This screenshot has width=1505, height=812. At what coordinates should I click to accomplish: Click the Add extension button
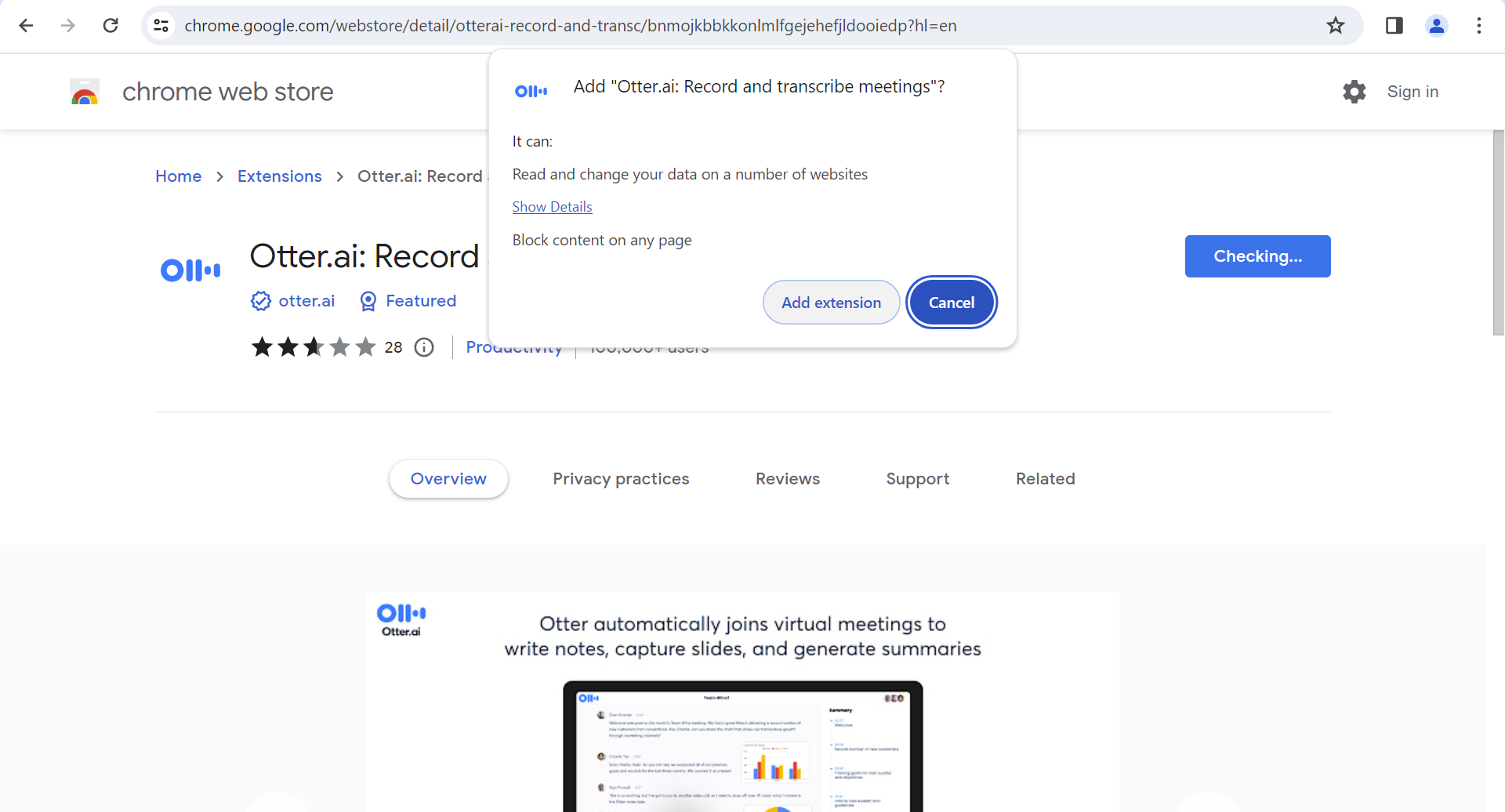[x=831, y=302]
